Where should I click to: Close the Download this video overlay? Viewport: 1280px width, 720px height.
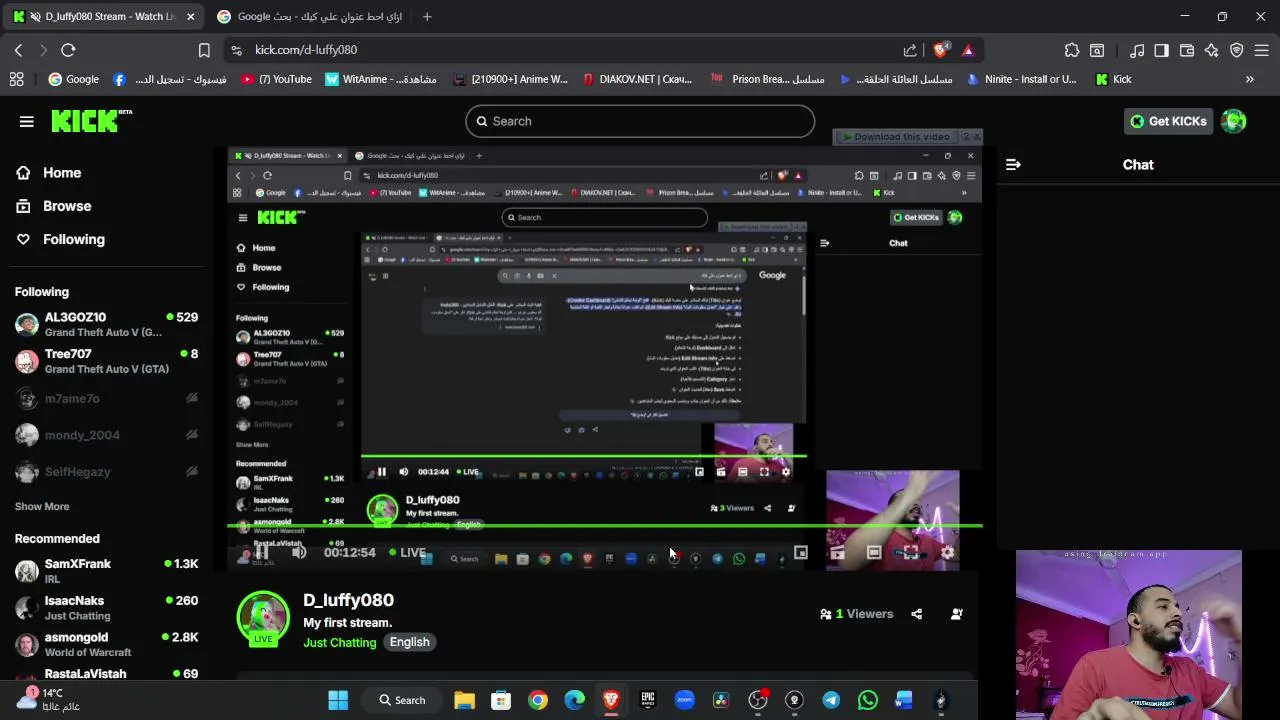(x=977, y=137)
